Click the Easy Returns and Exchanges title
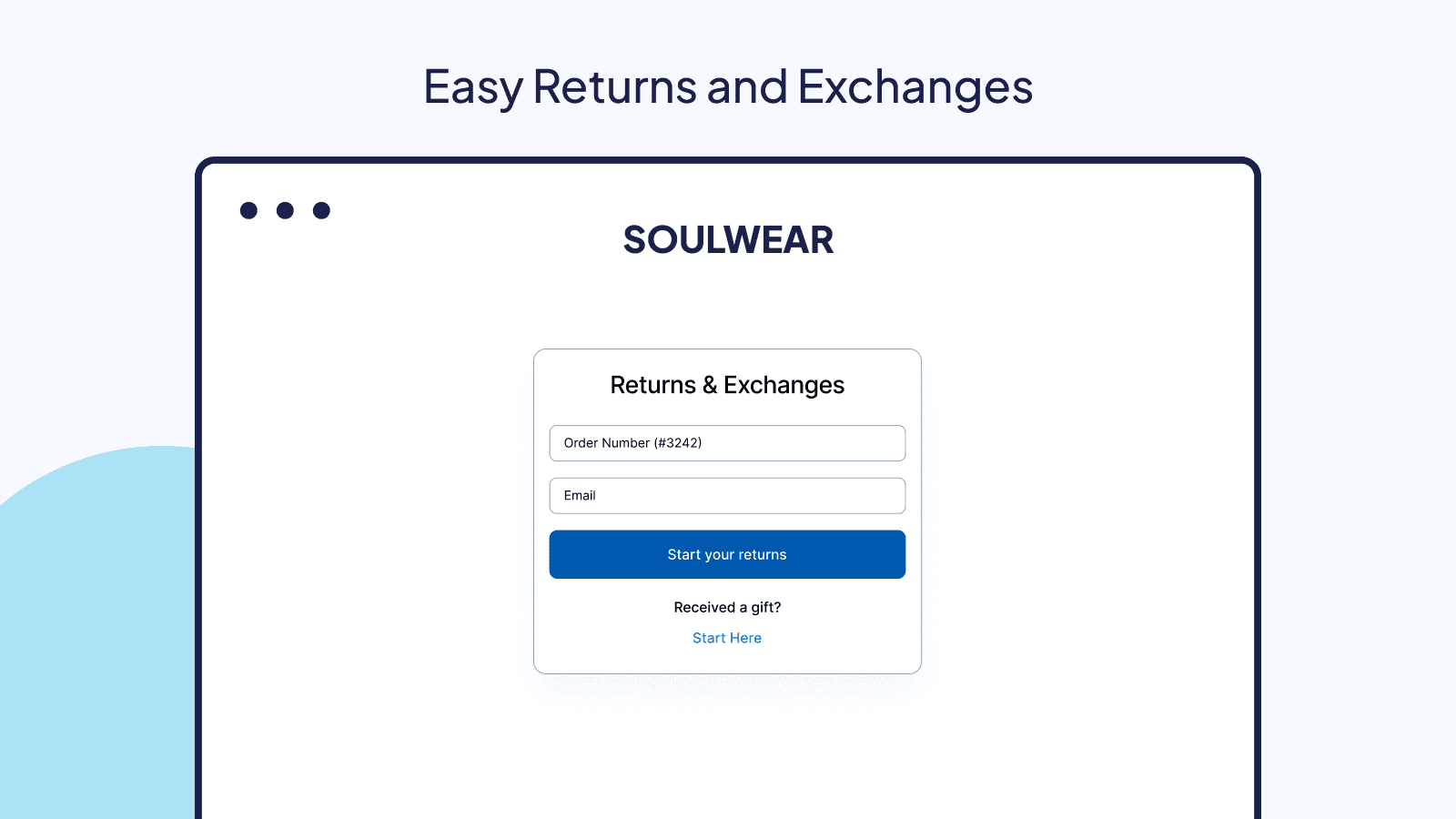Viewport: 1456px width, 819px height. [x=728, y=86]
